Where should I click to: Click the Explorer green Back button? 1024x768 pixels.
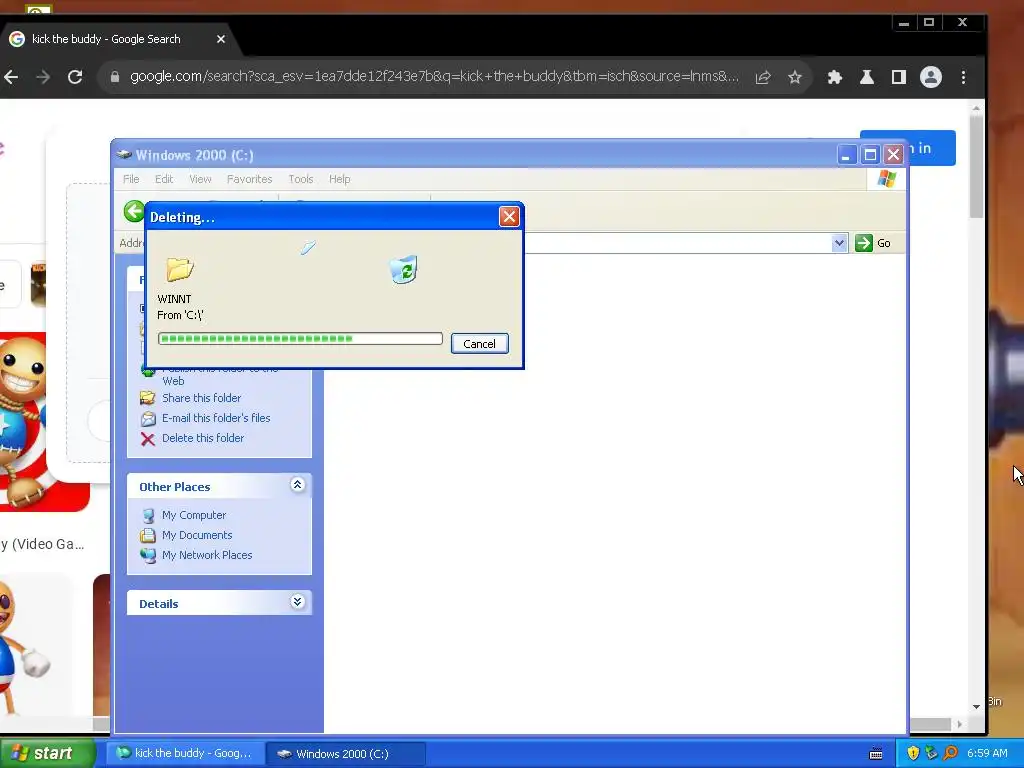(134, 211)
